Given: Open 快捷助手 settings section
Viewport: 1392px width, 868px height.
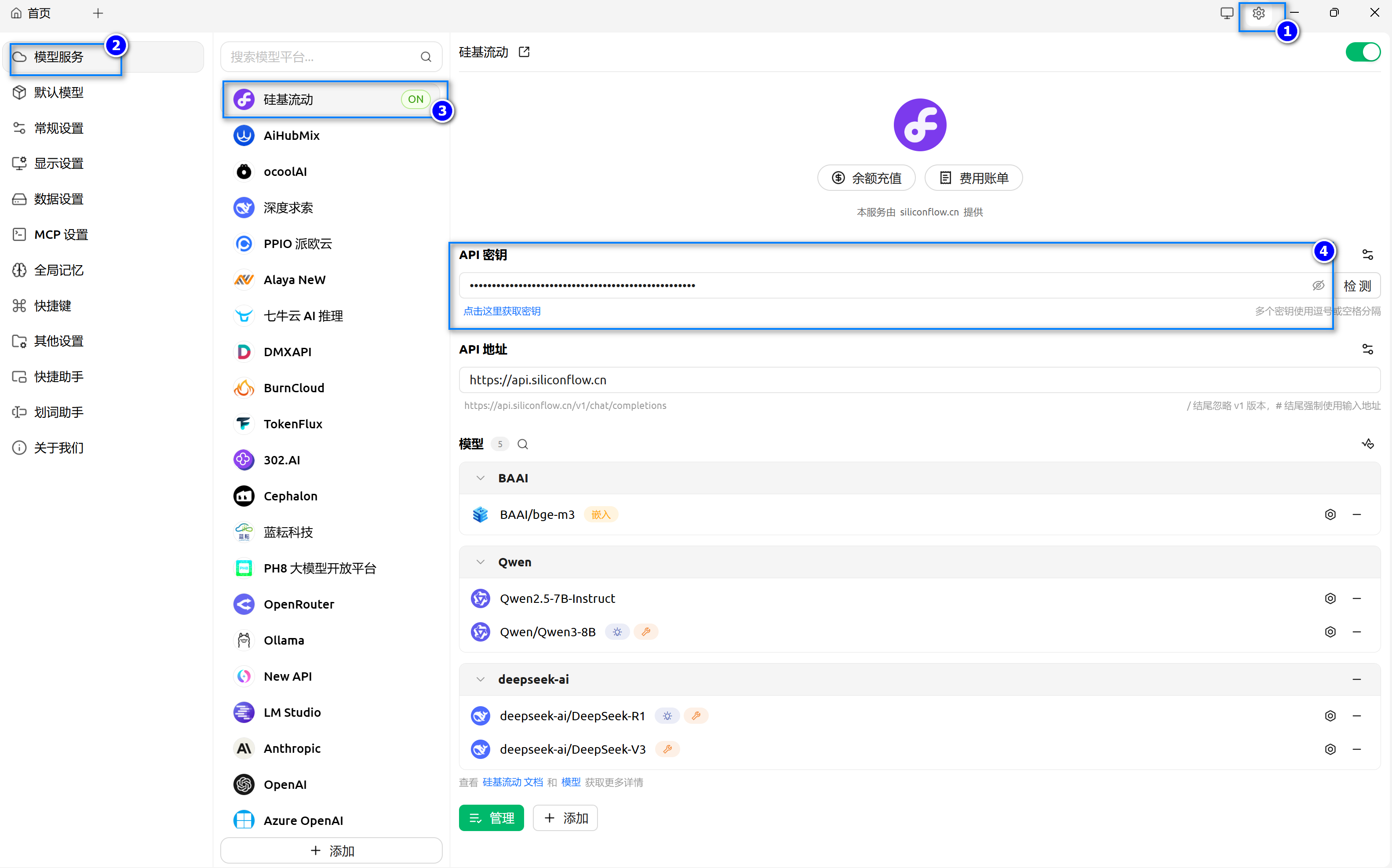Looking at the screenshot, I should coord(103,377).
